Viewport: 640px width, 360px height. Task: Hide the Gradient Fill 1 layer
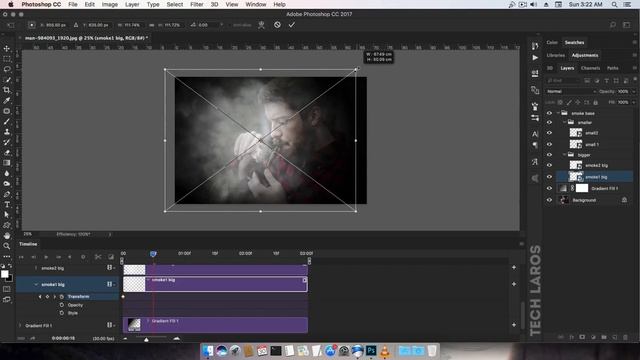549,188
